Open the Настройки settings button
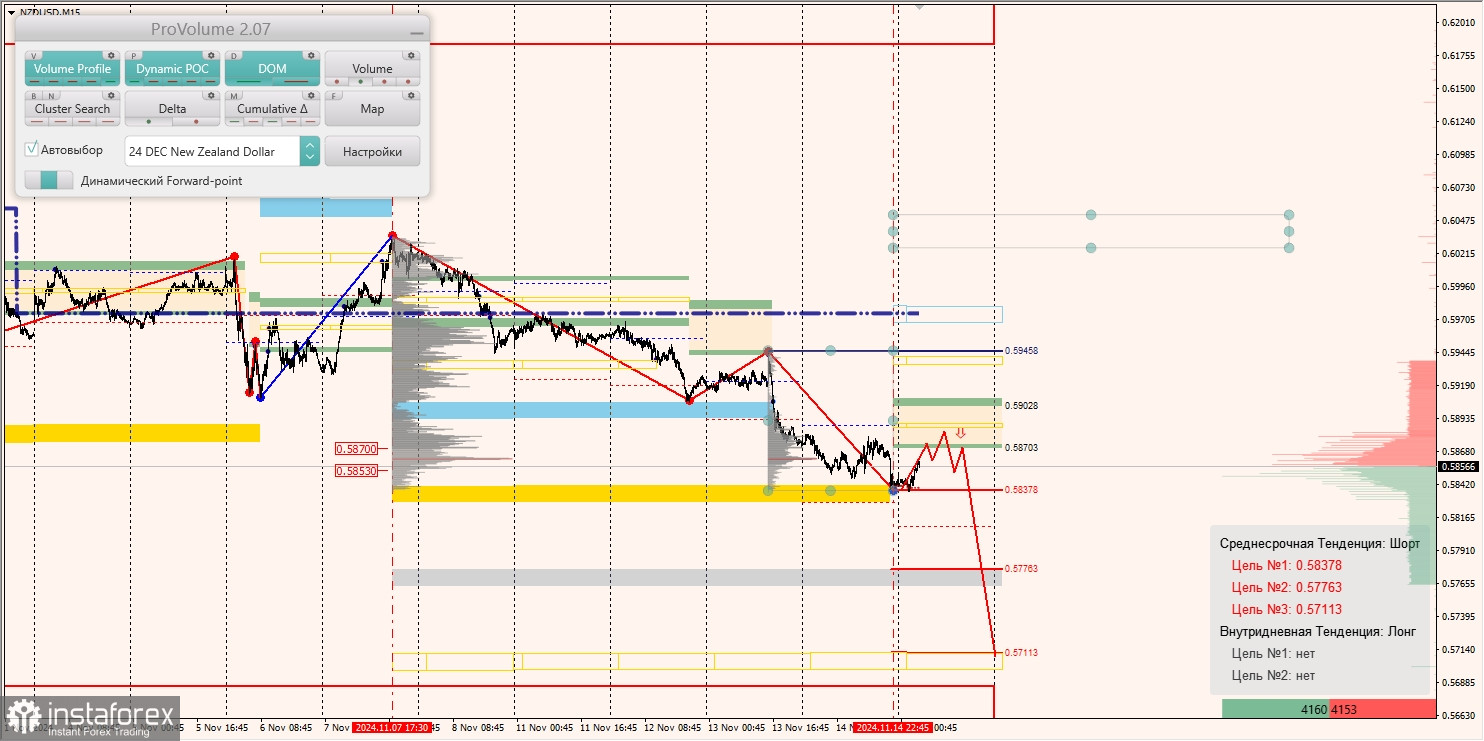 click(x=372, y=151)
